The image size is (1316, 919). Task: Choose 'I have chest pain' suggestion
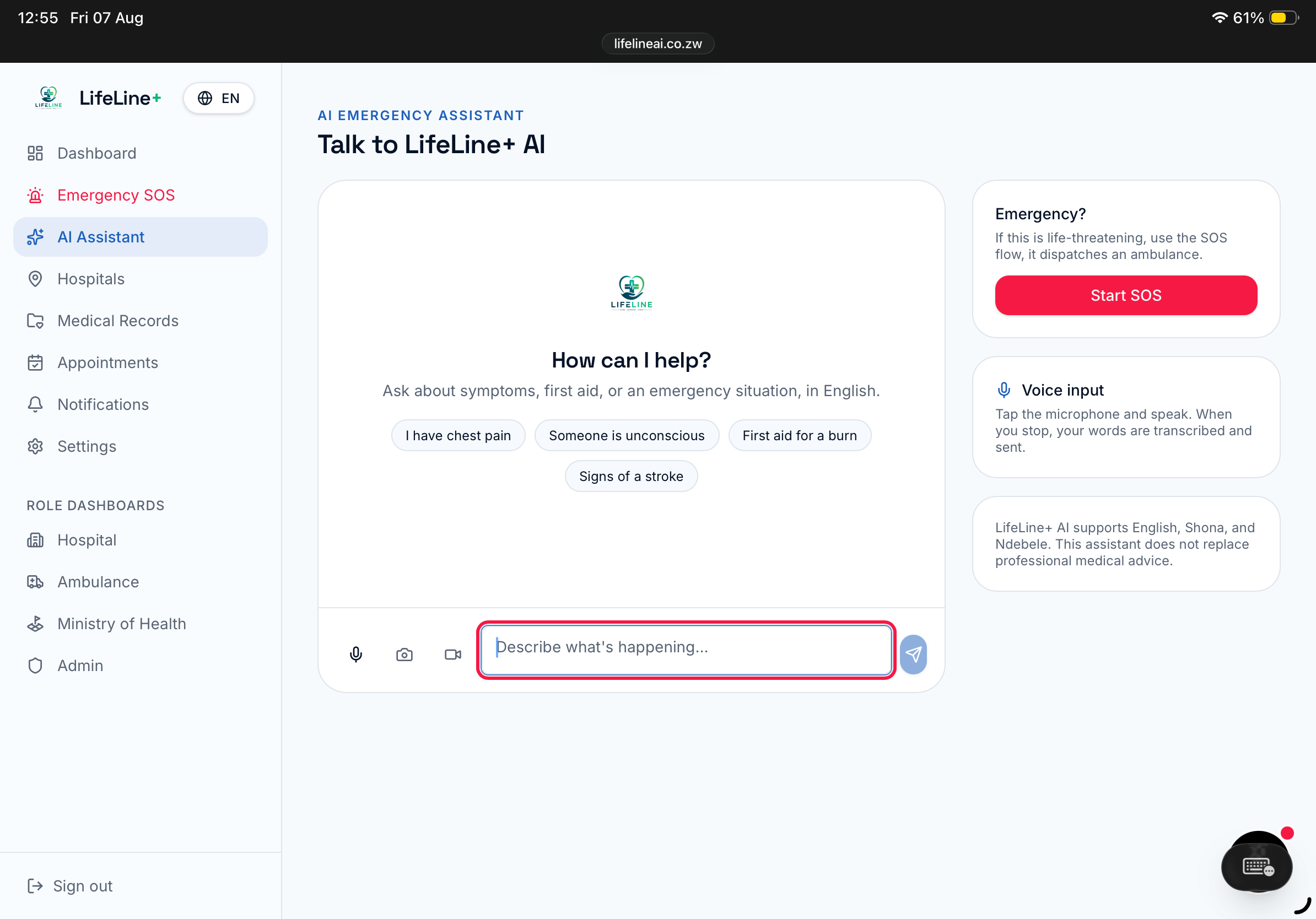(x=458, y=435)
